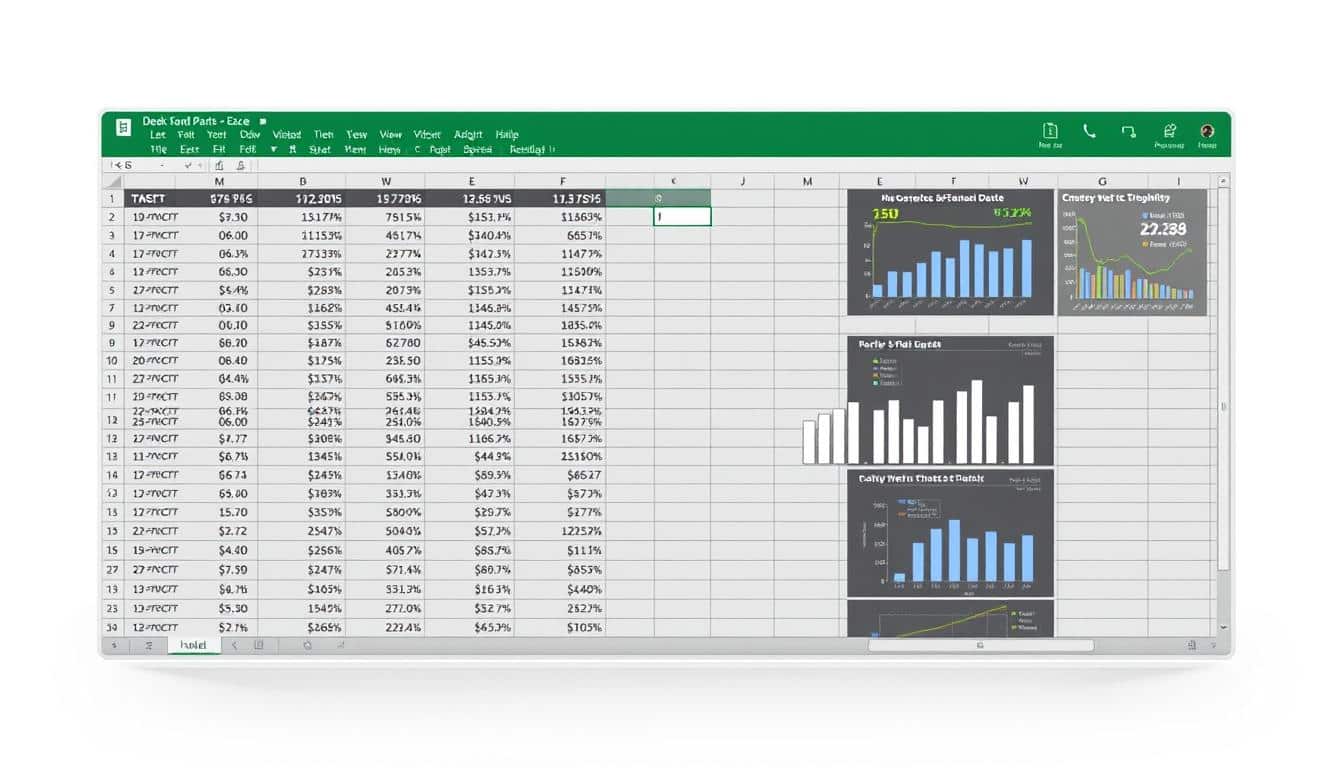Click the horizontal scrollbar thumb

click(980, 646)
